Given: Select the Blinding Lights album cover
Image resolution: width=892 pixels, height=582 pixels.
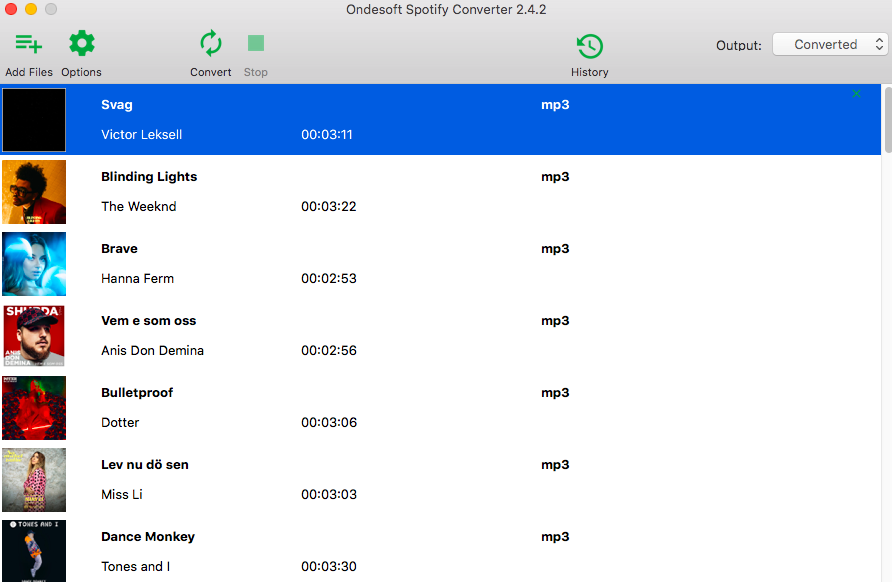Looking at the screenshot, I should (34, 192).
